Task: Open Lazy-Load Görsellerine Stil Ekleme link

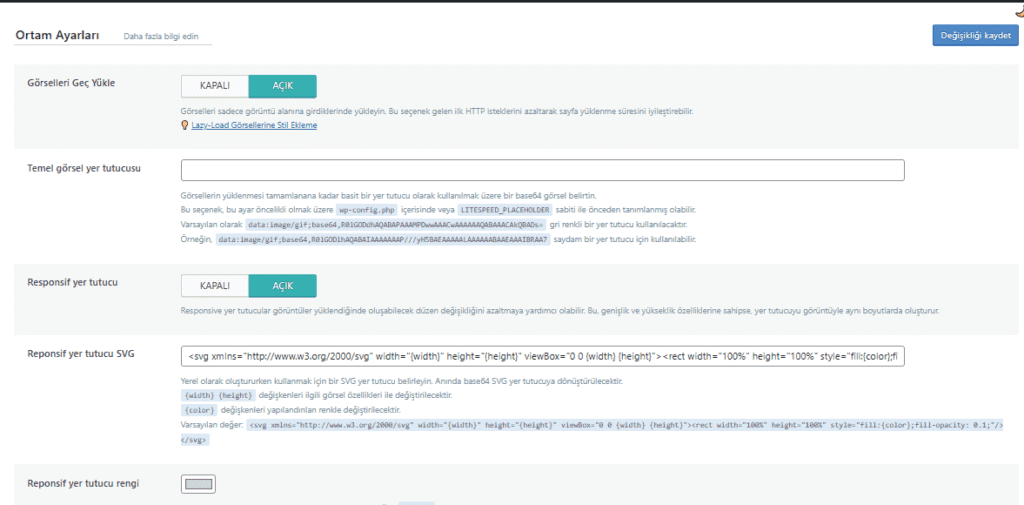Action: pos(254,125)
